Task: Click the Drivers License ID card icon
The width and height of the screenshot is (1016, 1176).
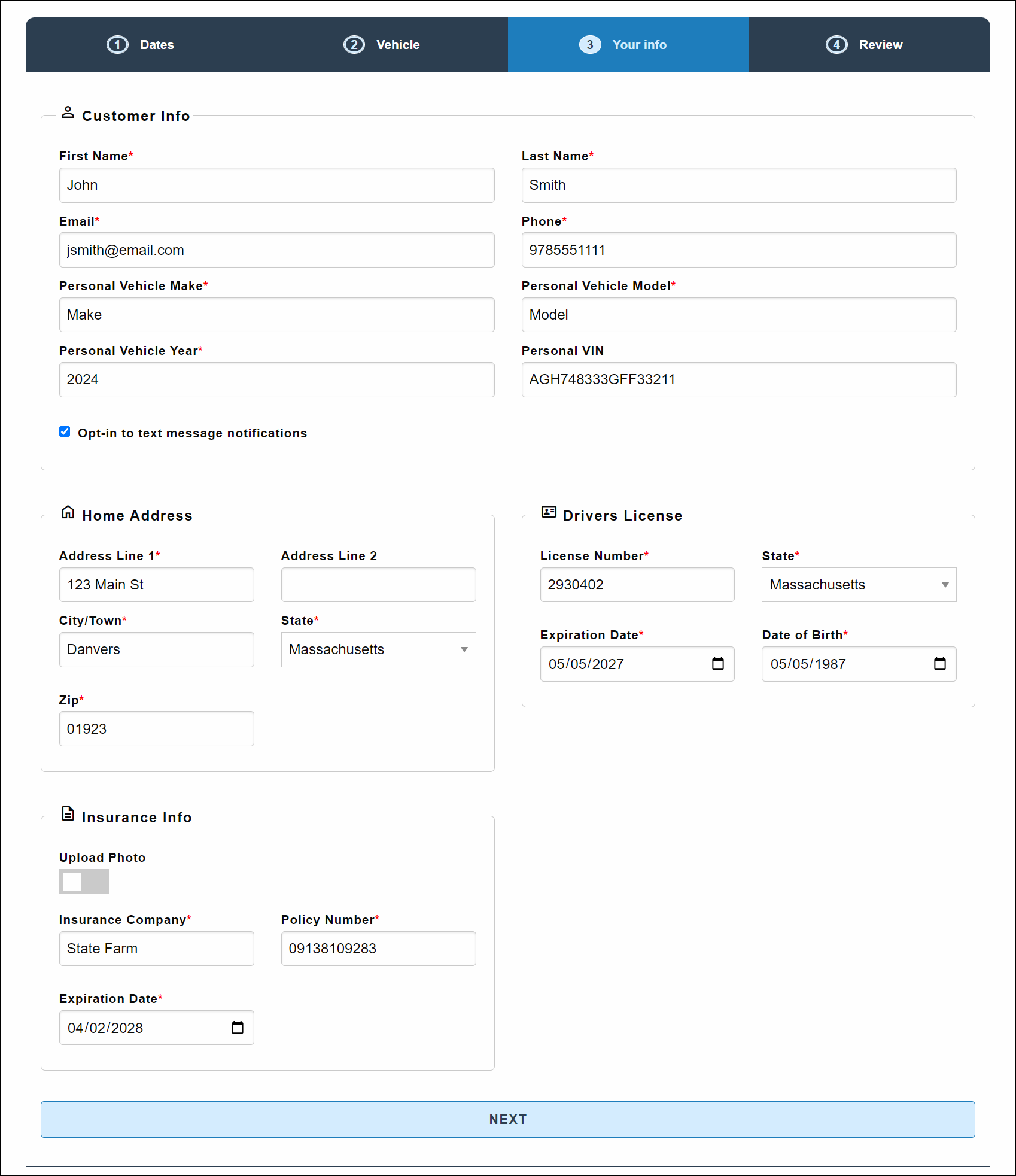Action: [549, 512]
